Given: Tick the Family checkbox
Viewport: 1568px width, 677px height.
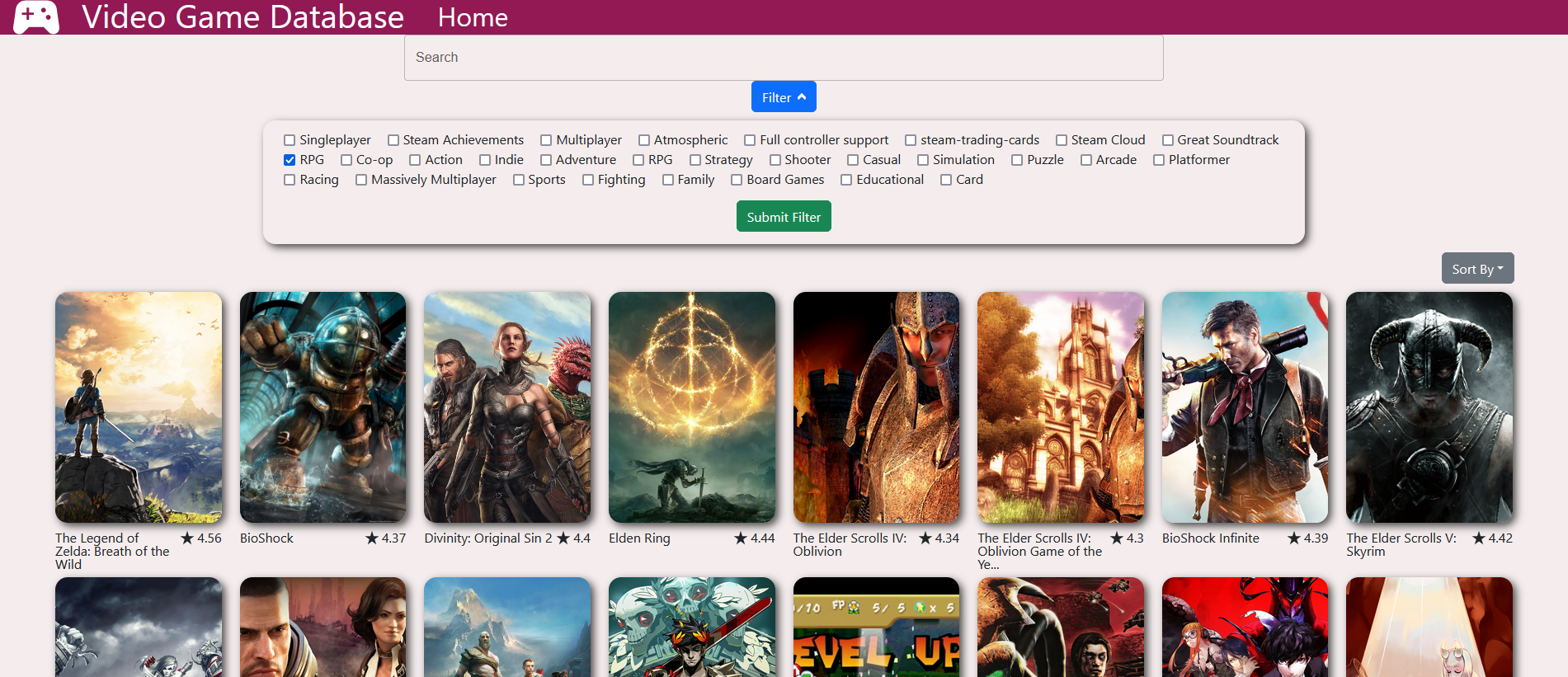Looking at the screenshot, I should tap(668, 180).
